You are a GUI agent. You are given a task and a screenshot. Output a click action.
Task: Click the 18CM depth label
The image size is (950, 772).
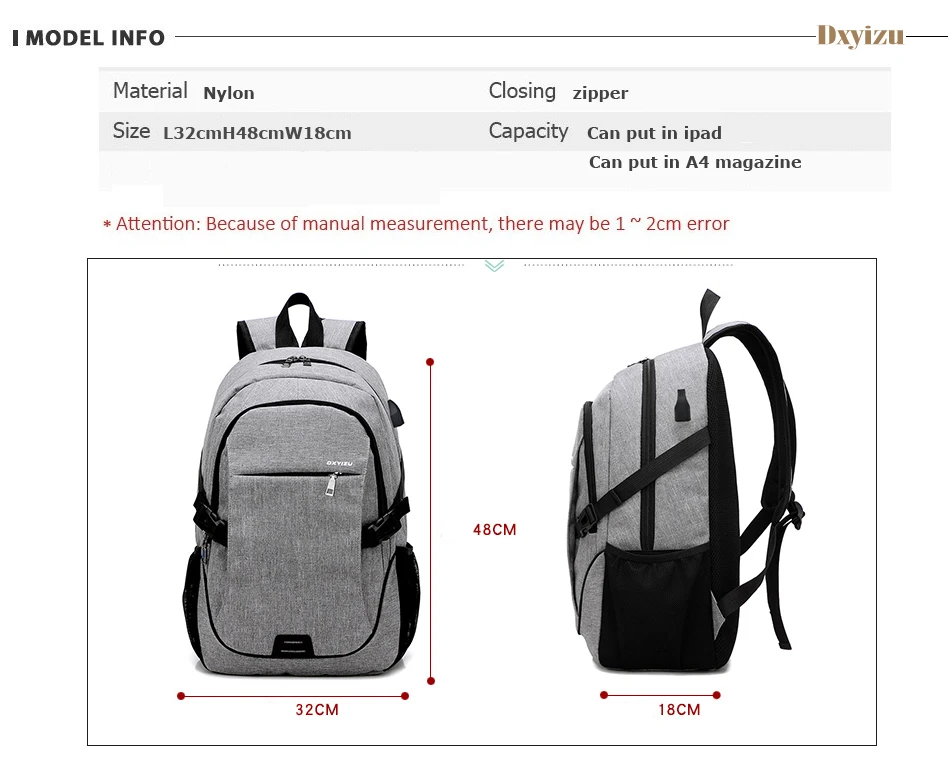pos(679,710)
